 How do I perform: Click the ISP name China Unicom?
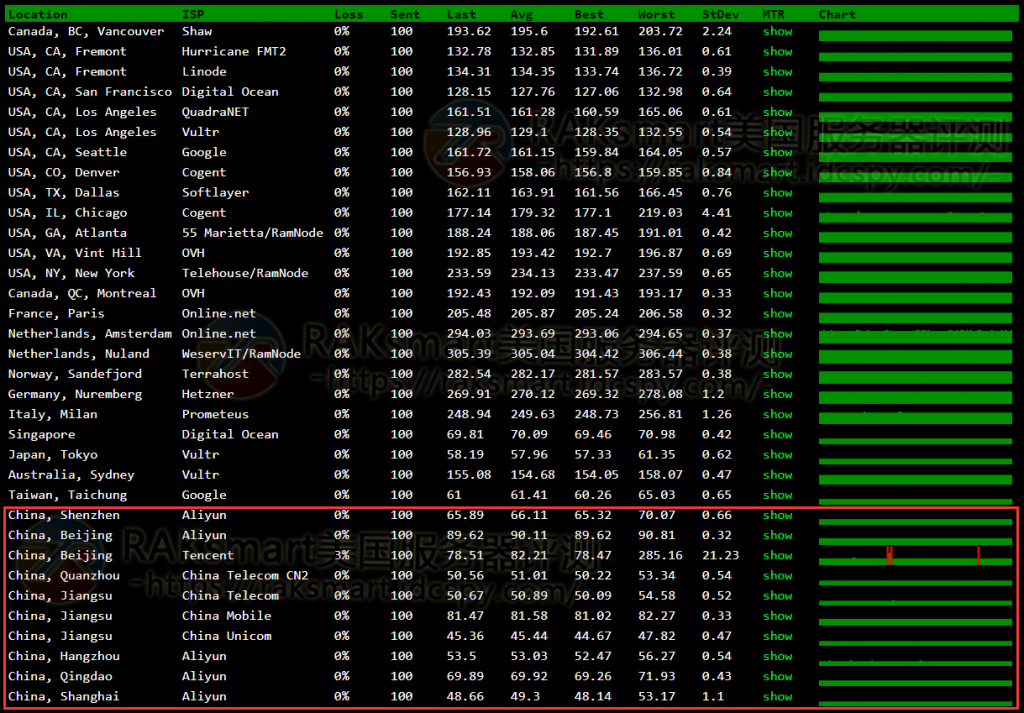pos(227,636)
